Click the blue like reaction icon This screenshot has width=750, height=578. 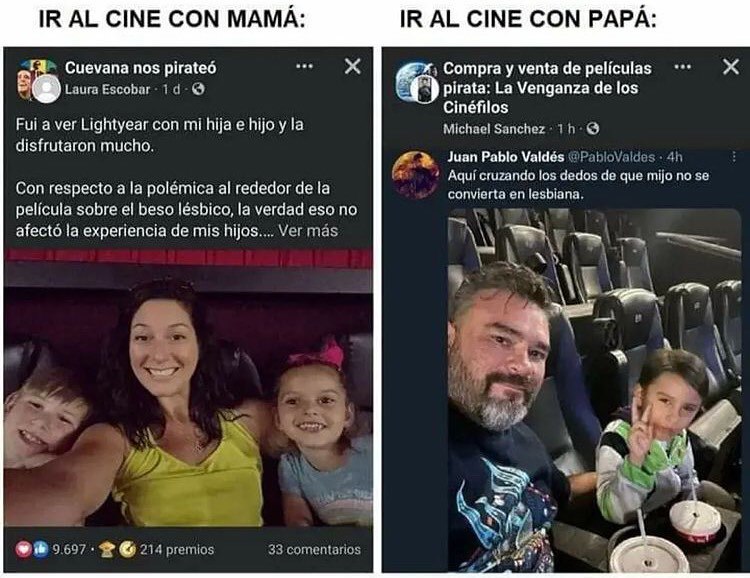tap(41, 549)
